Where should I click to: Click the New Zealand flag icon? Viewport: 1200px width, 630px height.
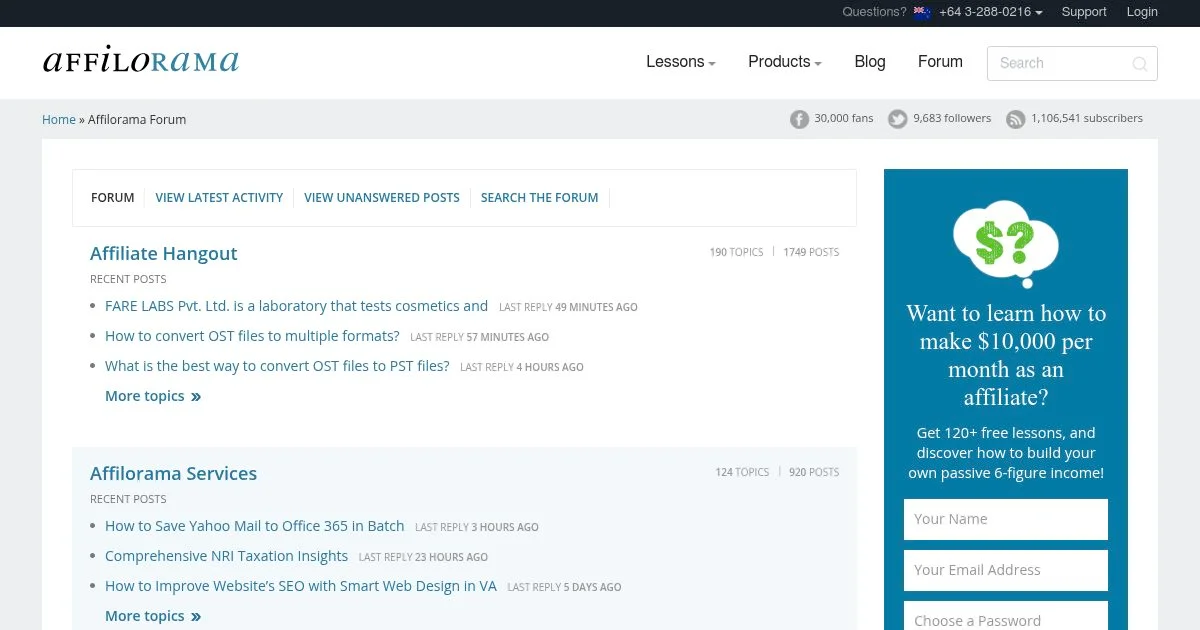[922, 13]
